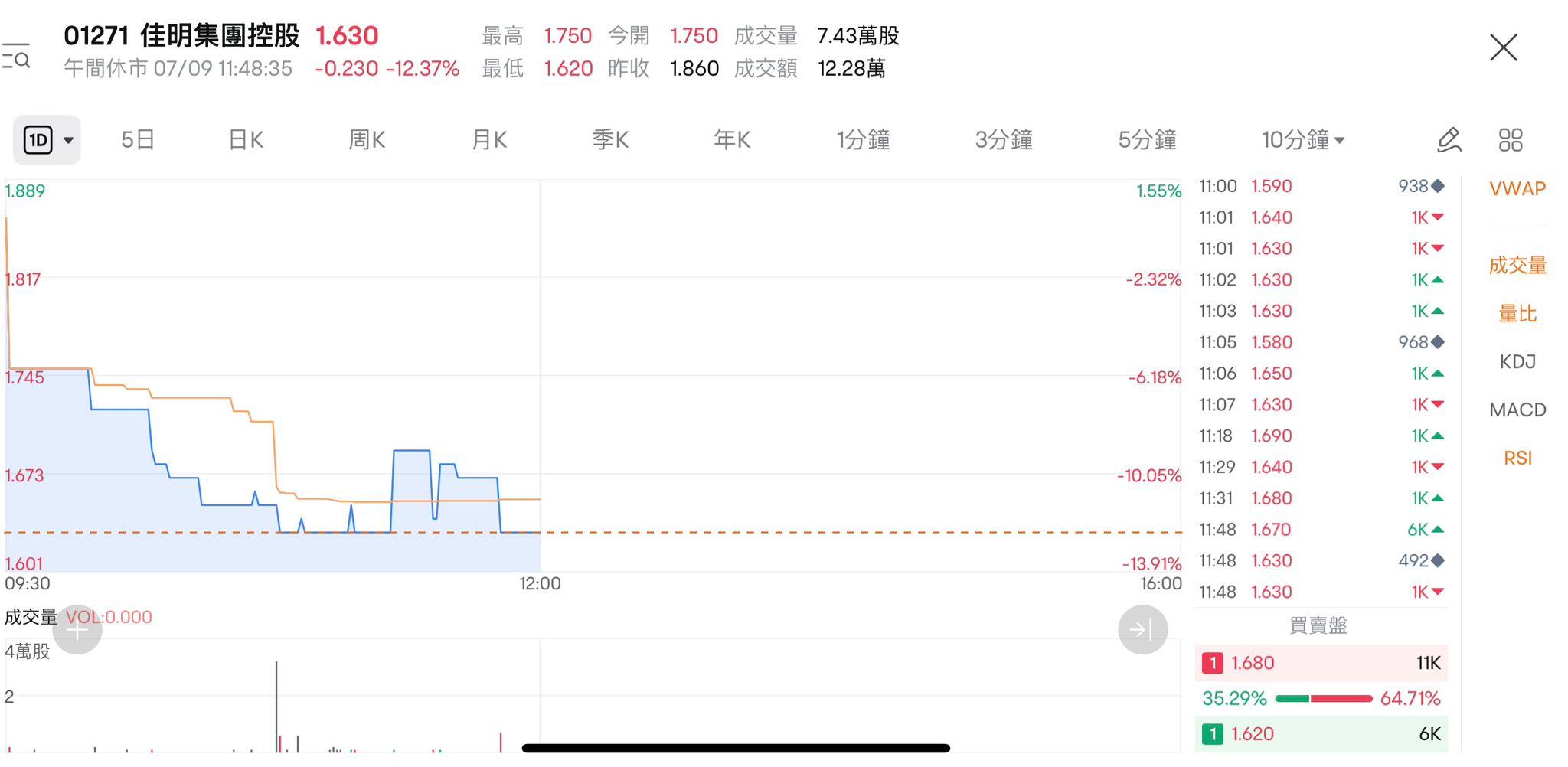Image resolution: width=1568 pixels, height=767 pixels.
Task: Click the green buy level 1 badge
Action: 1212,734
